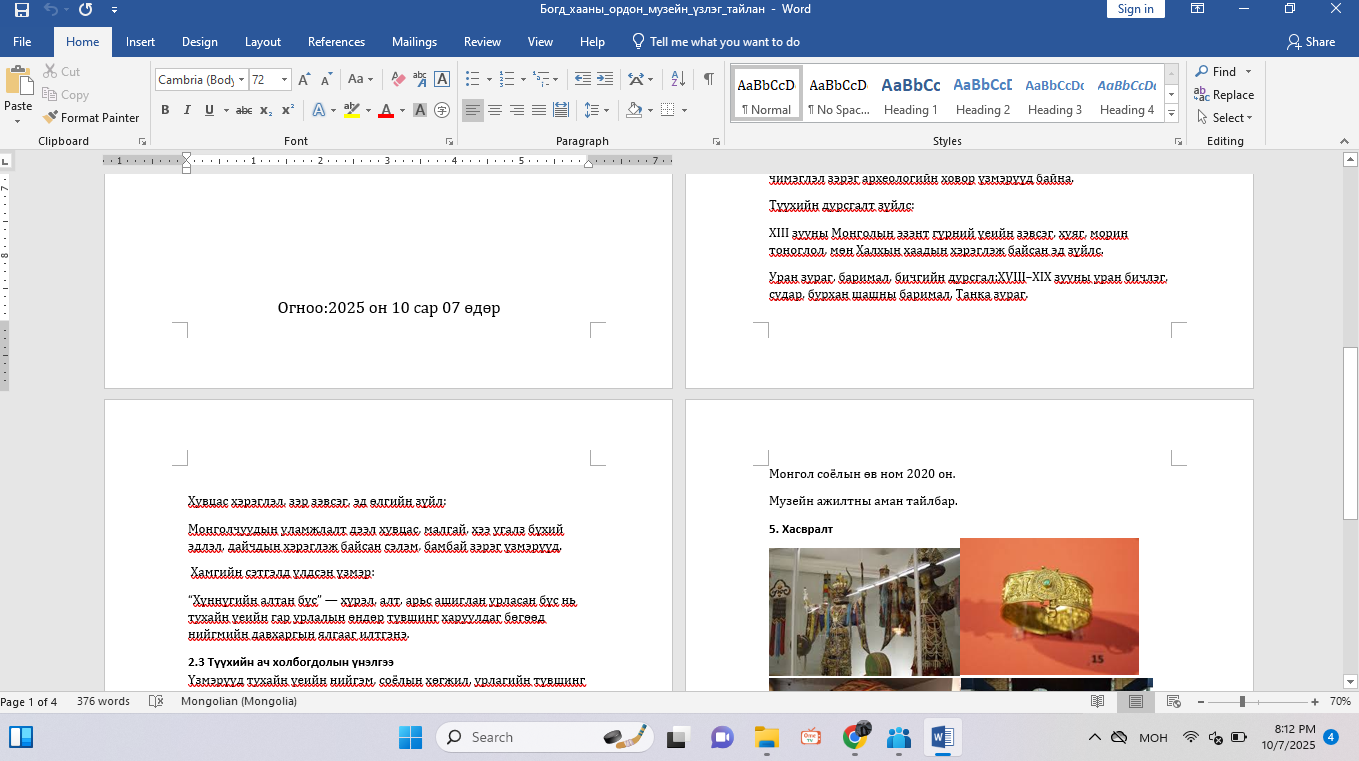
Task: Click the Save icon in the title bar
Action: tap(21, 10)
